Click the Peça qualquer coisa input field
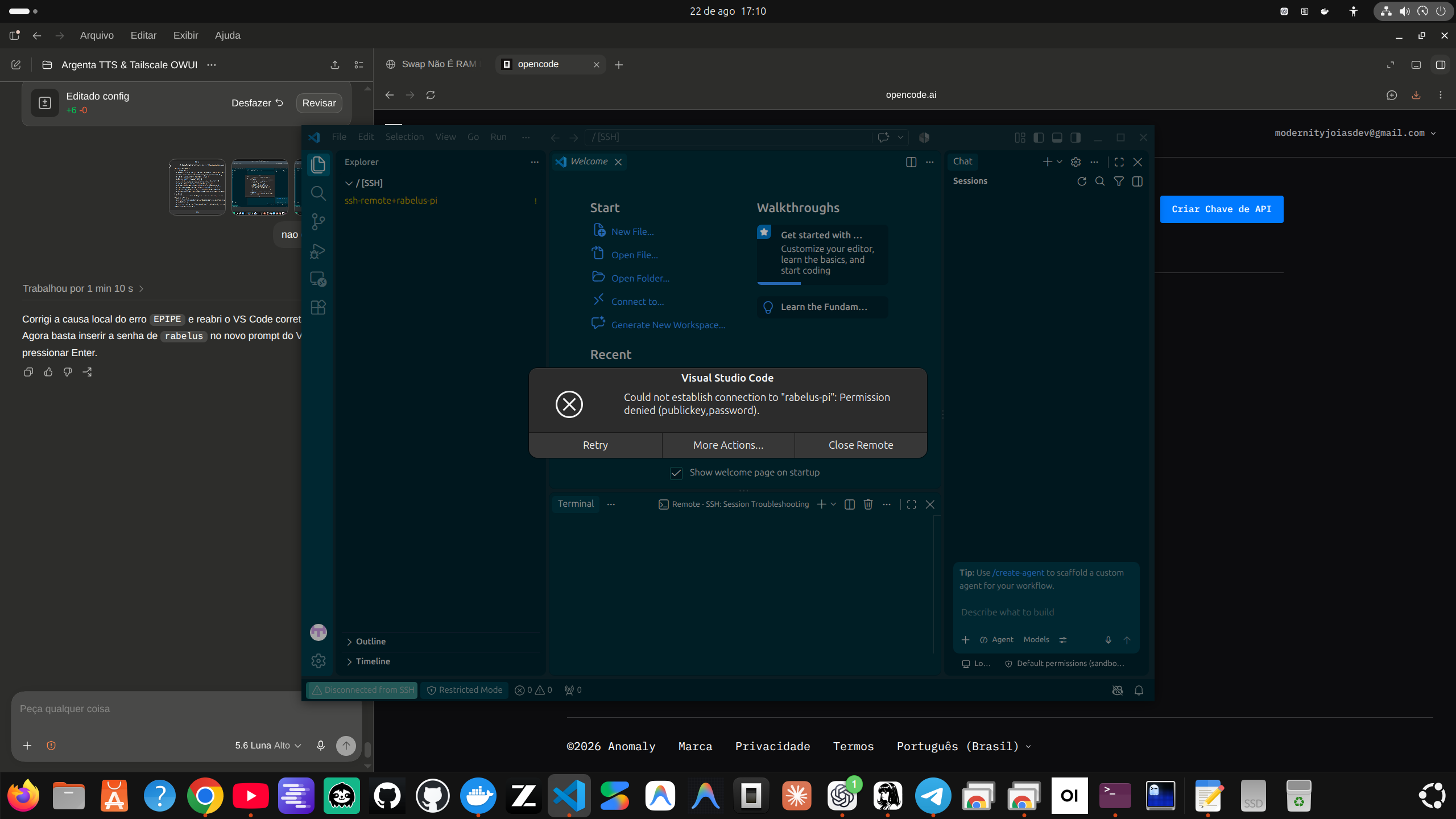Image resolution: width=1456 pixels, height=819 pixels. [x=187, y=709]
